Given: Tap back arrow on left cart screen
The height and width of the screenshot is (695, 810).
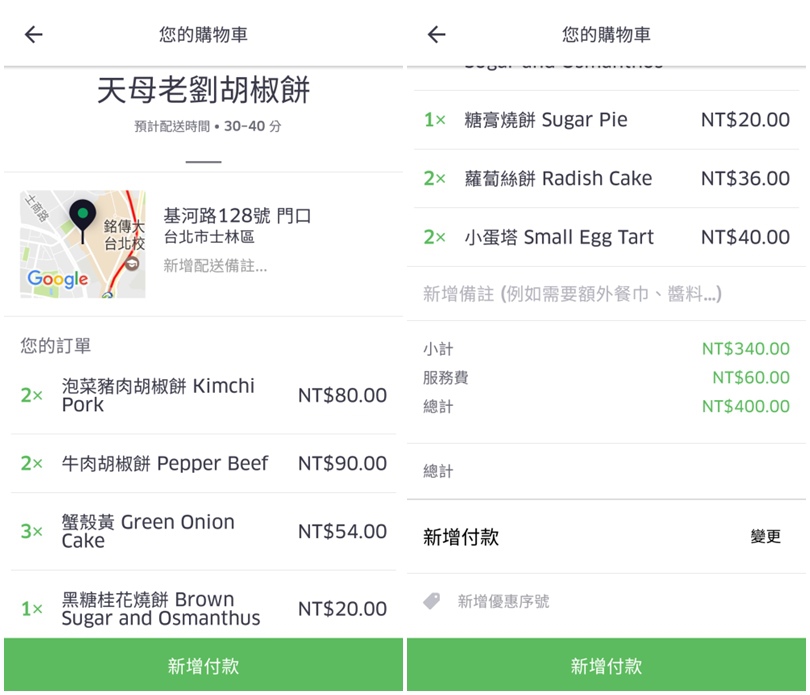Looking at the screenshot, I should pyautogui.click(x=34, y=35).
